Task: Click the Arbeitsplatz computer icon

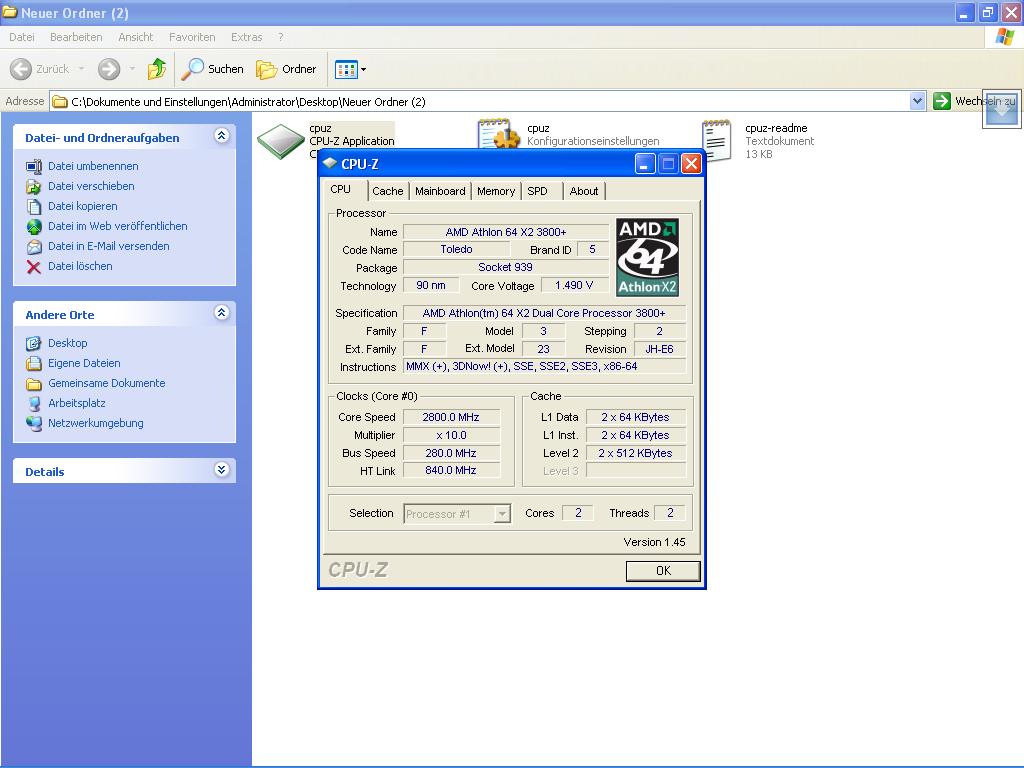Action: (34, 404)
